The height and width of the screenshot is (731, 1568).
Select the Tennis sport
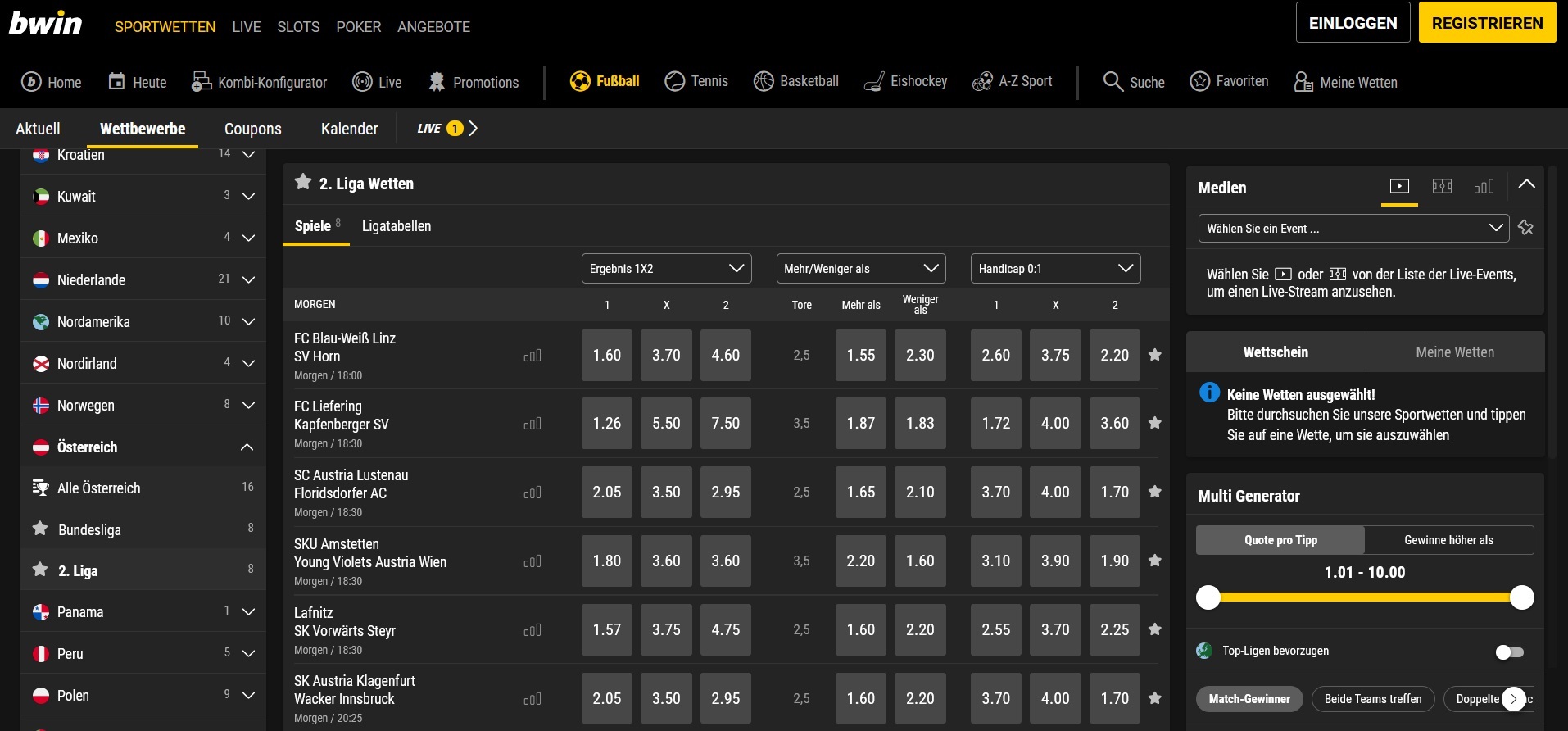click(696, 81)
